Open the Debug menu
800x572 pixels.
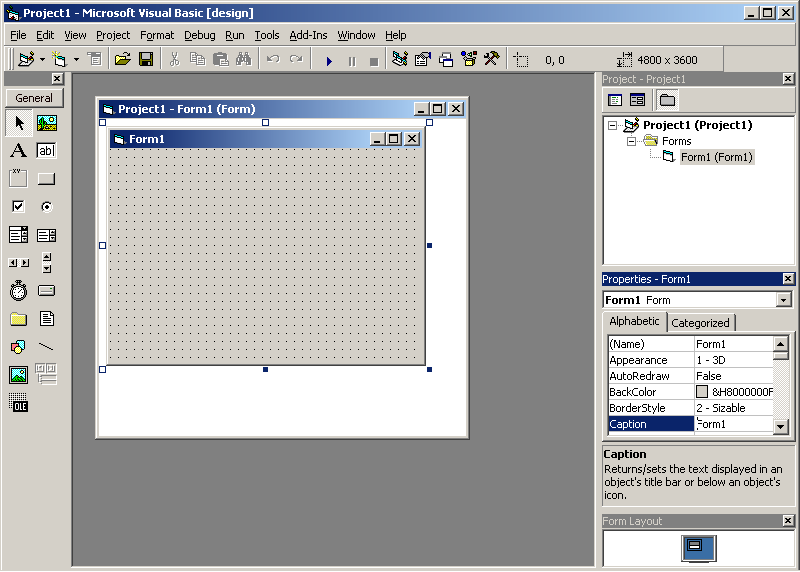(200, 35)
